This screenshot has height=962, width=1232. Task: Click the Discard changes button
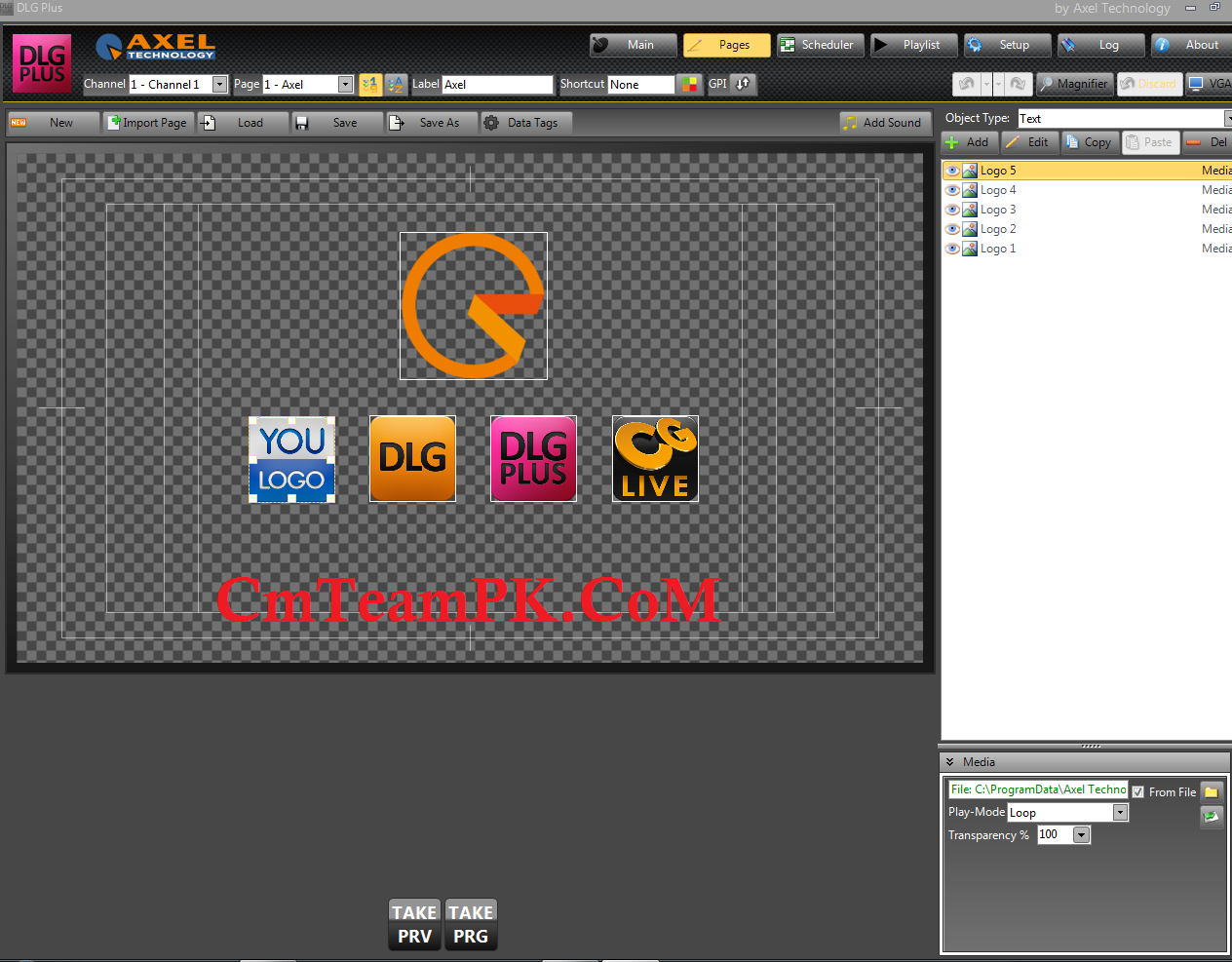[x=1149, y=84]
